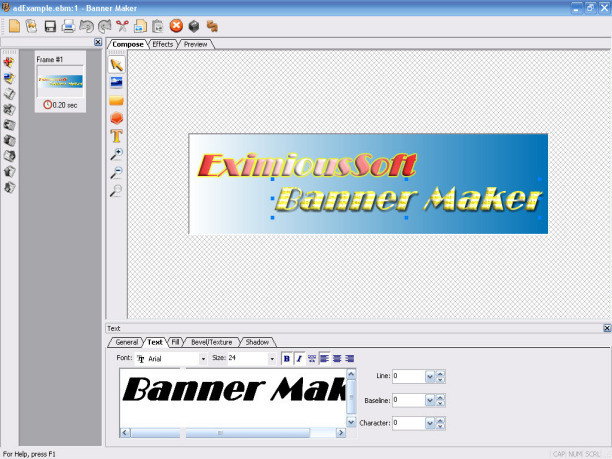Open the General properties tab

[x=126, y=342]
